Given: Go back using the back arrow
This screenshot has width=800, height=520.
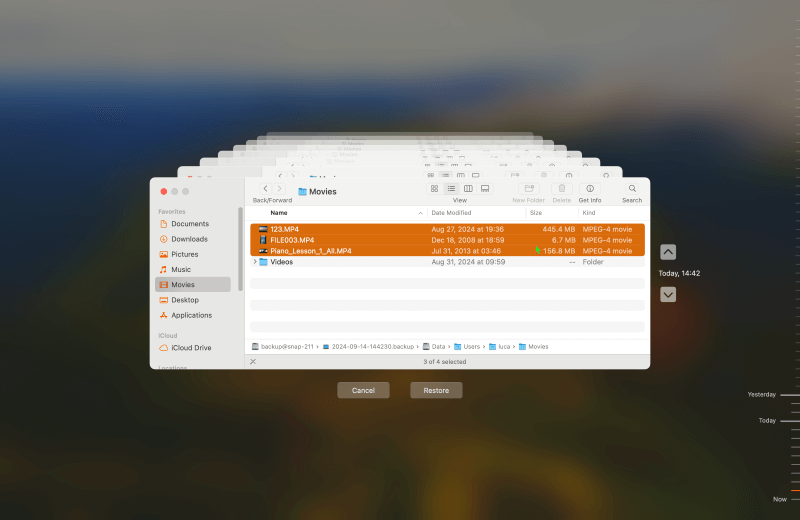Looking at the screenshot, I should click(x=265, y=188).
